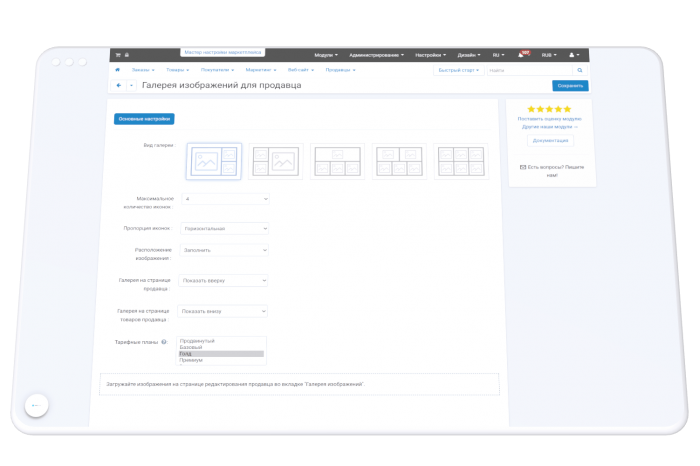
Task: Open the RUB currency selector
Action: click(x=549, y=55)
